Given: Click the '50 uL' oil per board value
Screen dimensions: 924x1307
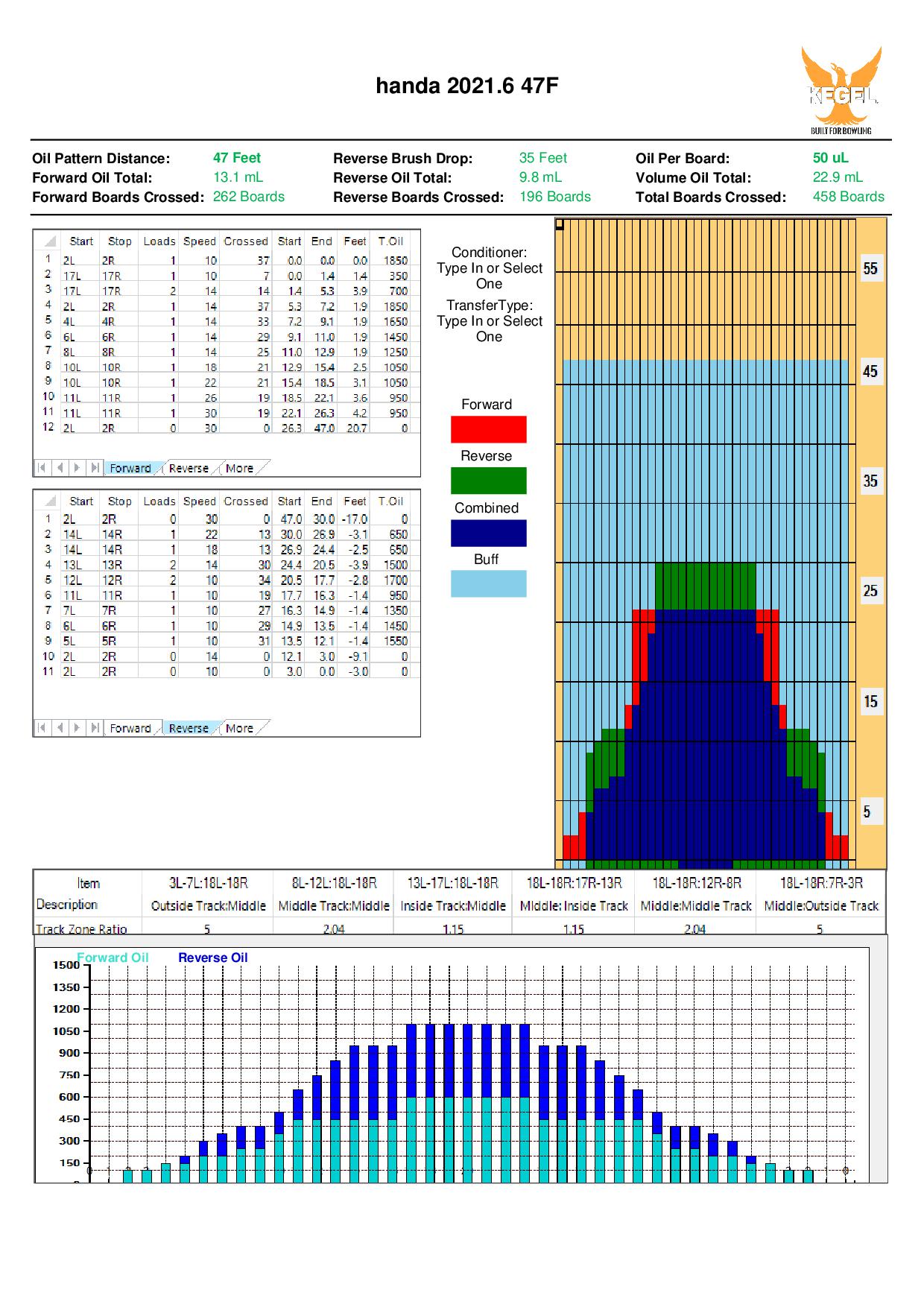Looking at the screenshot, I should 831,158.
